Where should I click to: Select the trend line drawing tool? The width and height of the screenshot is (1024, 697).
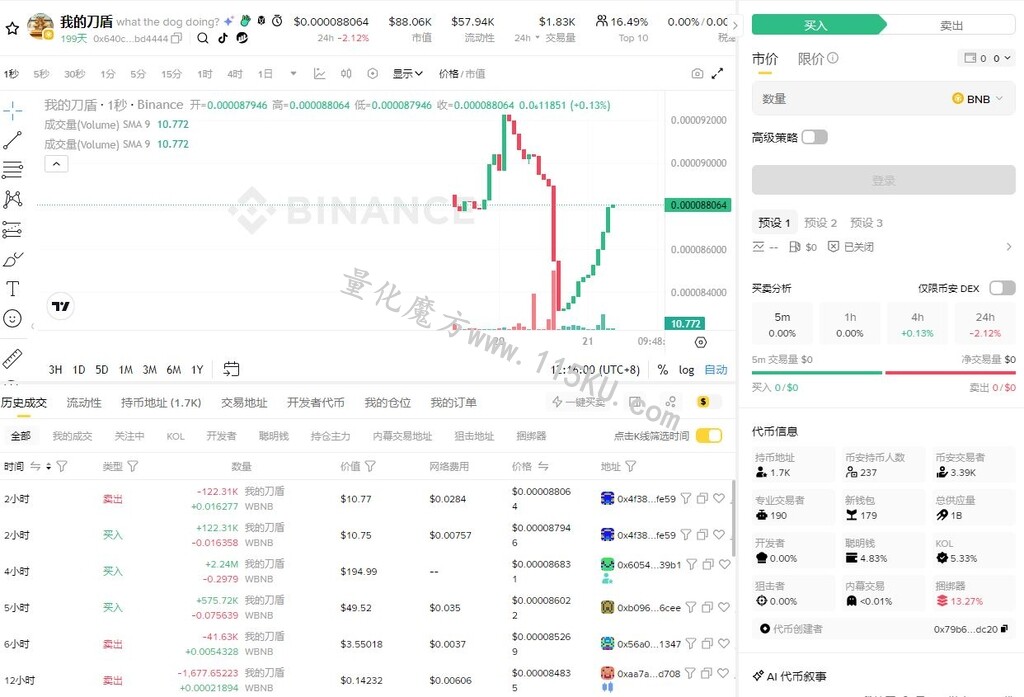(x=12, y=140)
